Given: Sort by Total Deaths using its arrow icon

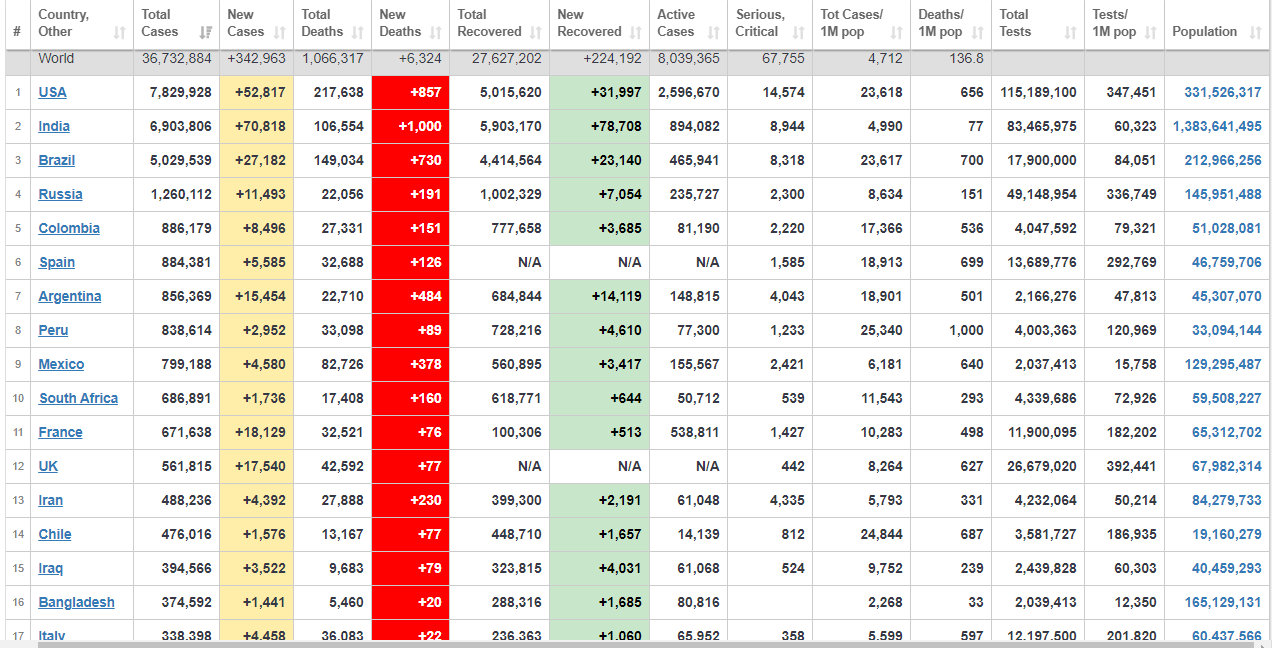Looking at the screenshot, I should (358, 33).
